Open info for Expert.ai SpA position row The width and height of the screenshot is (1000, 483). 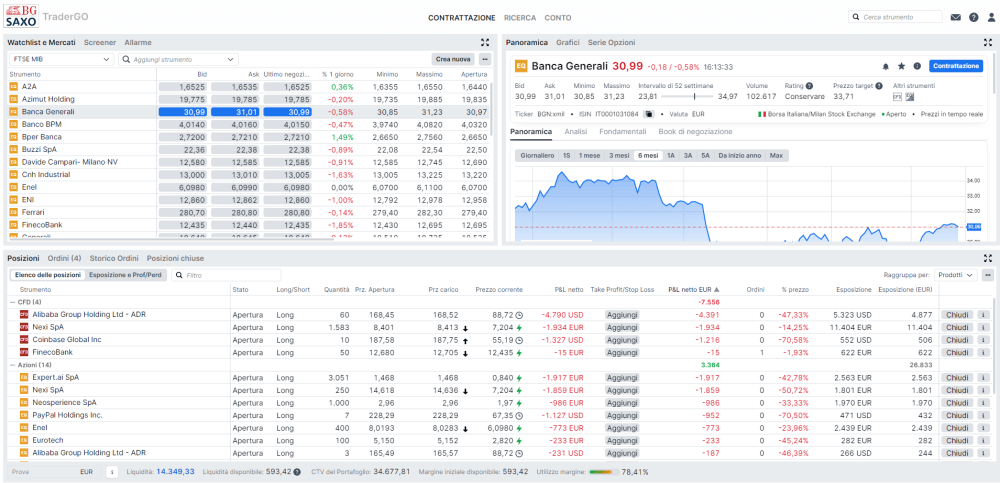pos(984,377)
